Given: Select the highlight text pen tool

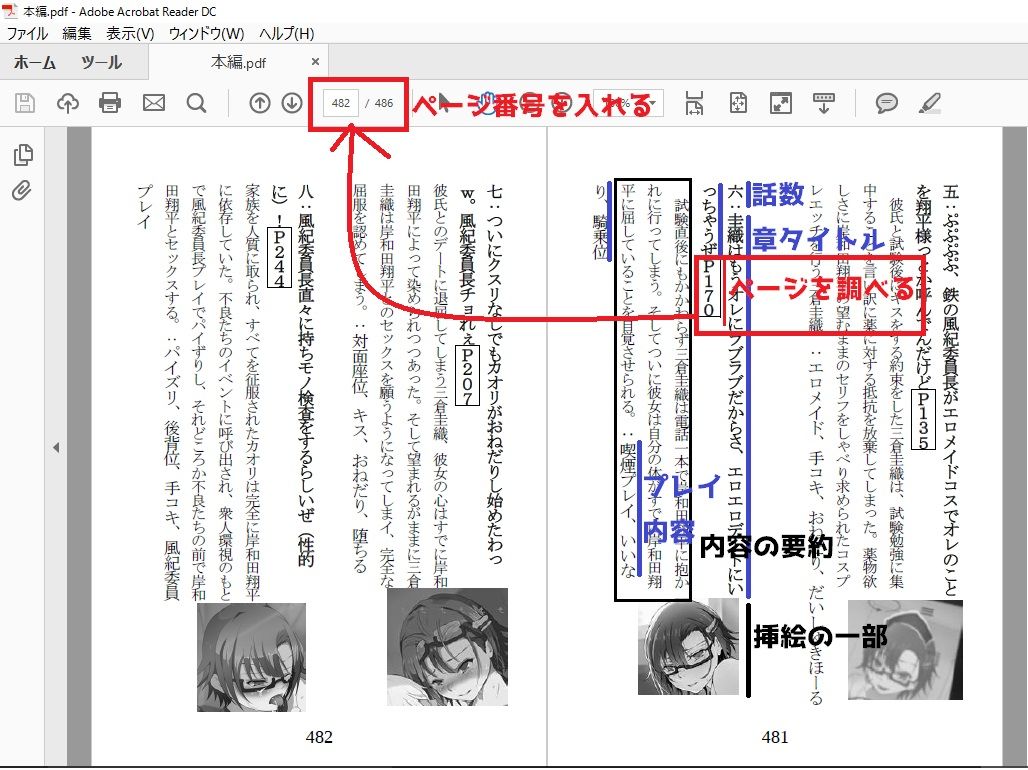Looking at the screenshot, I should 930,103.
